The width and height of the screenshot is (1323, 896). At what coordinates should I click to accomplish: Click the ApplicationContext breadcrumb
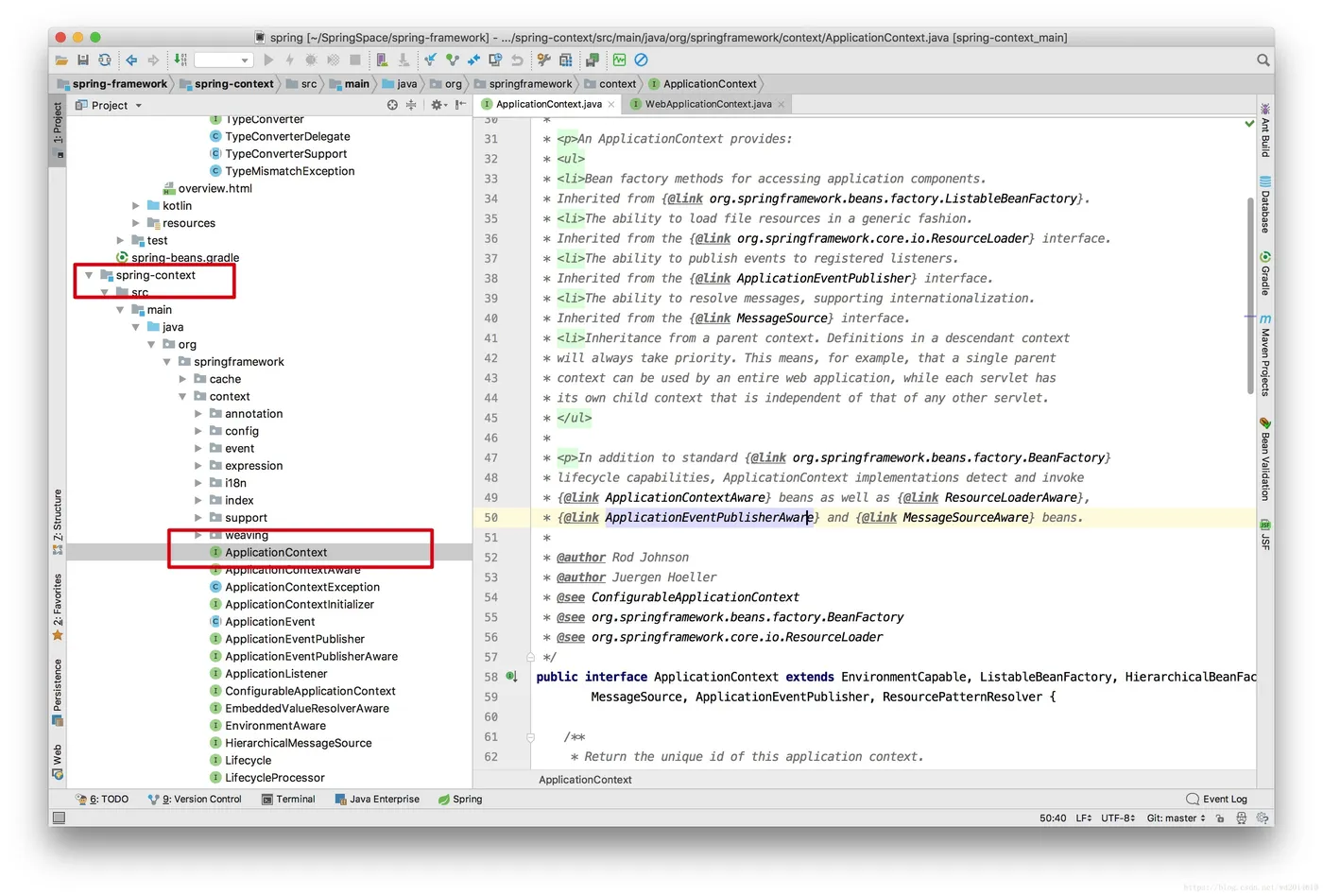coord(703,83)
